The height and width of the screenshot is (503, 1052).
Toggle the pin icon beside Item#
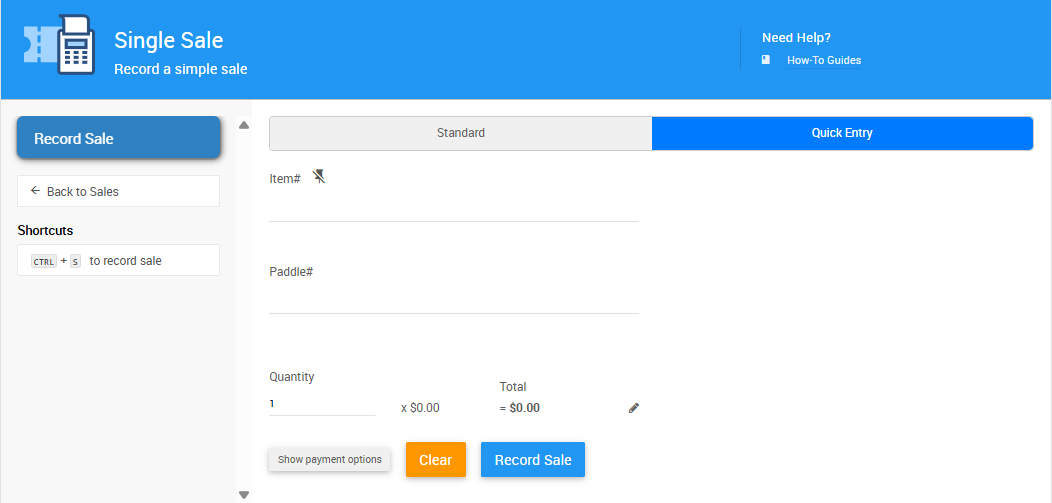coord(319,177)
